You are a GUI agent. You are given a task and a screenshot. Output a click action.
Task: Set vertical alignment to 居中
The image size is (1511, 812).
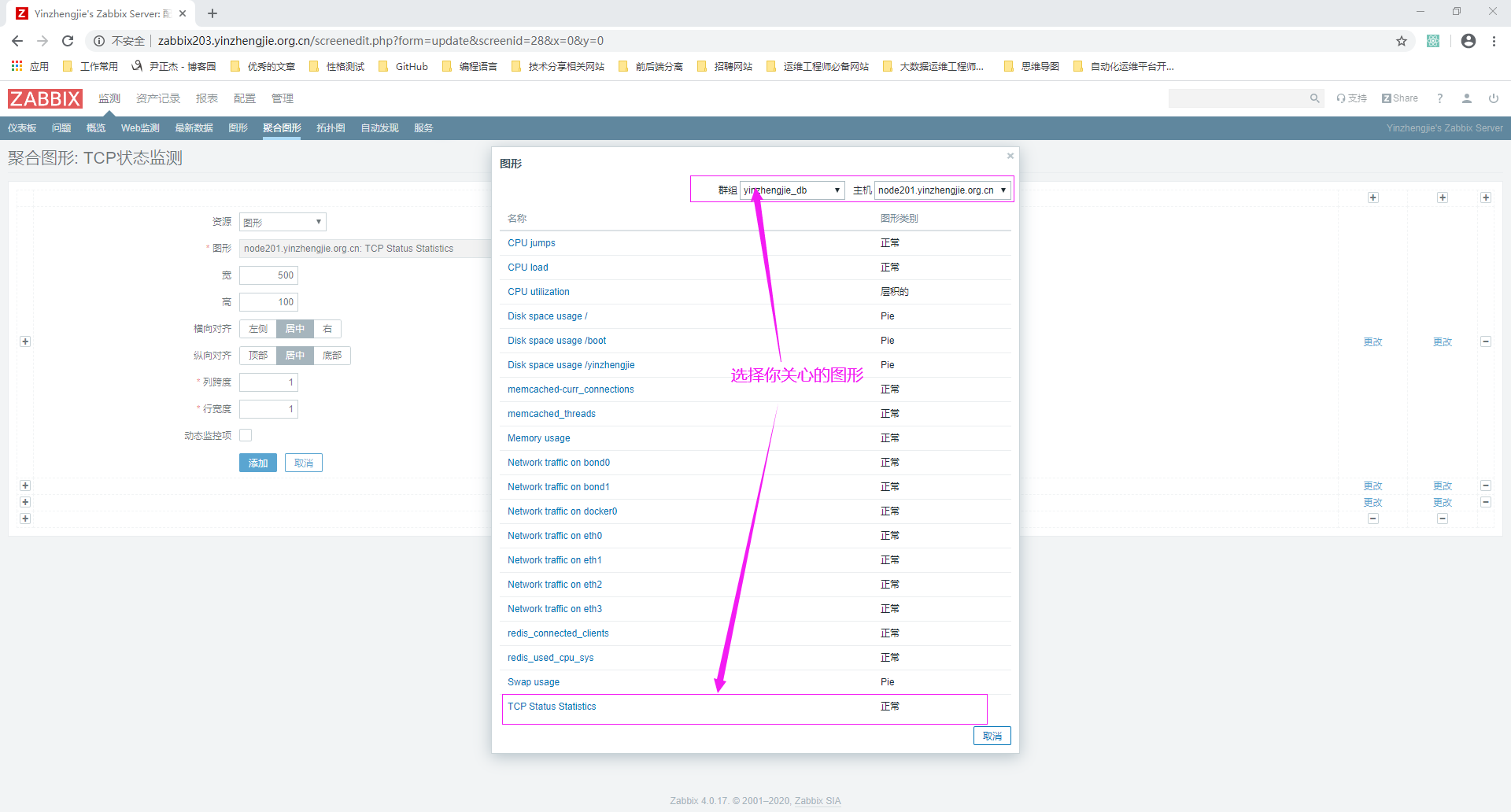pyautogui.click(x=295, y=356)
